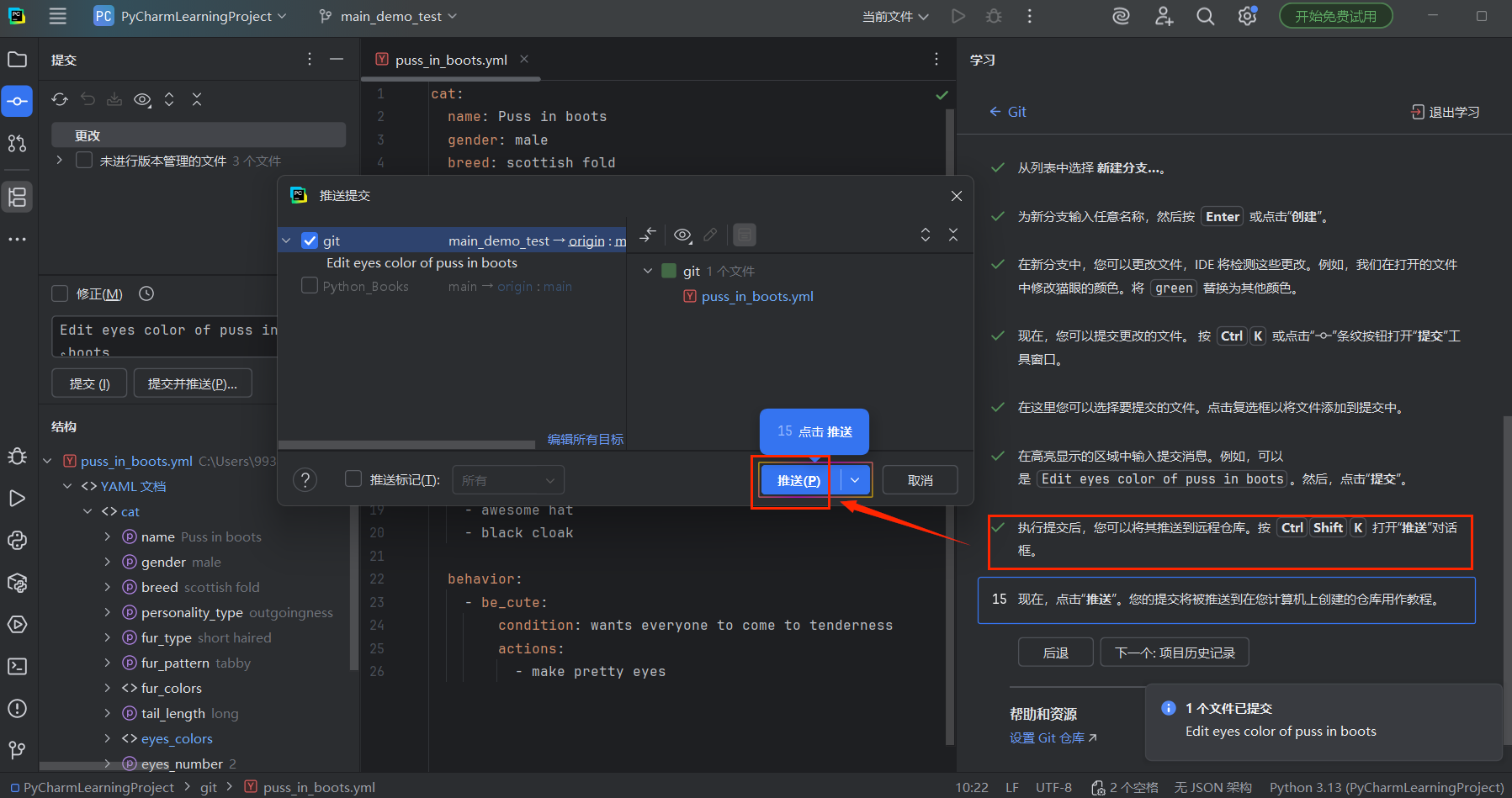Screen dimensions: 1512x798
Task: Expand unversioned files node
Action: pos(59,160)
